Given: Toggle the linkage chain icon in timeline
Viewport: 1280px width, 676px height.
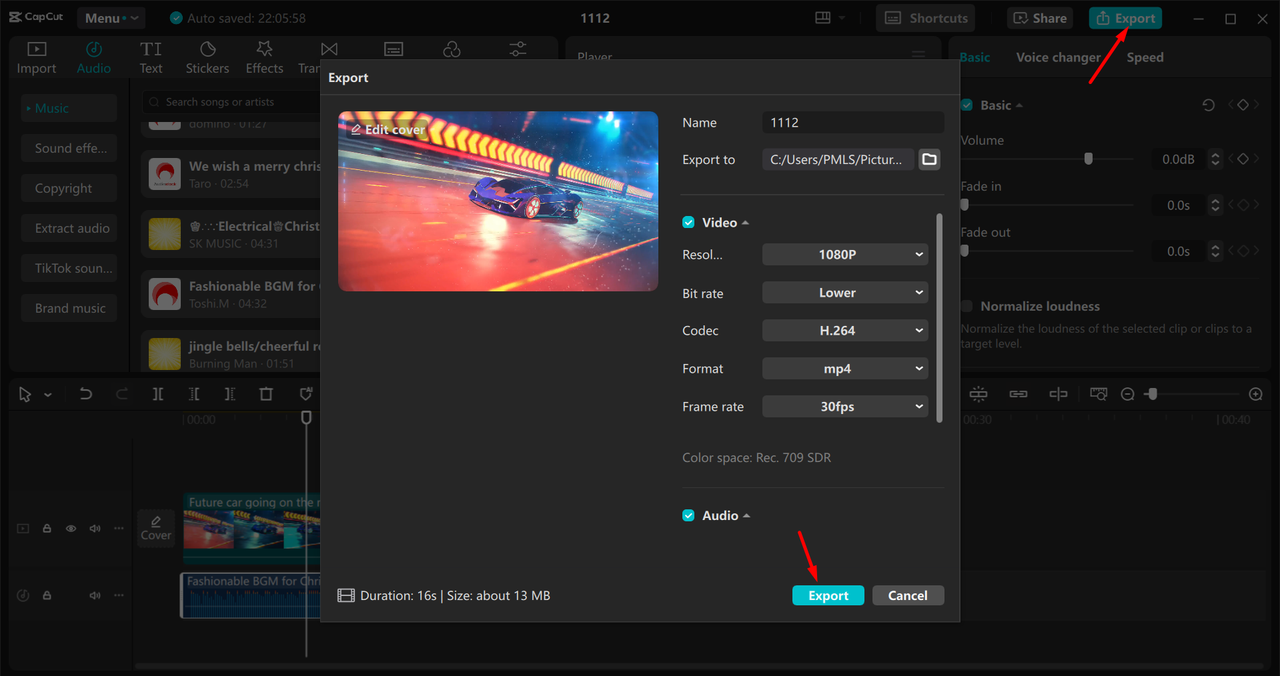Looking at the screenshot, I should click(x=1018, y=394).
